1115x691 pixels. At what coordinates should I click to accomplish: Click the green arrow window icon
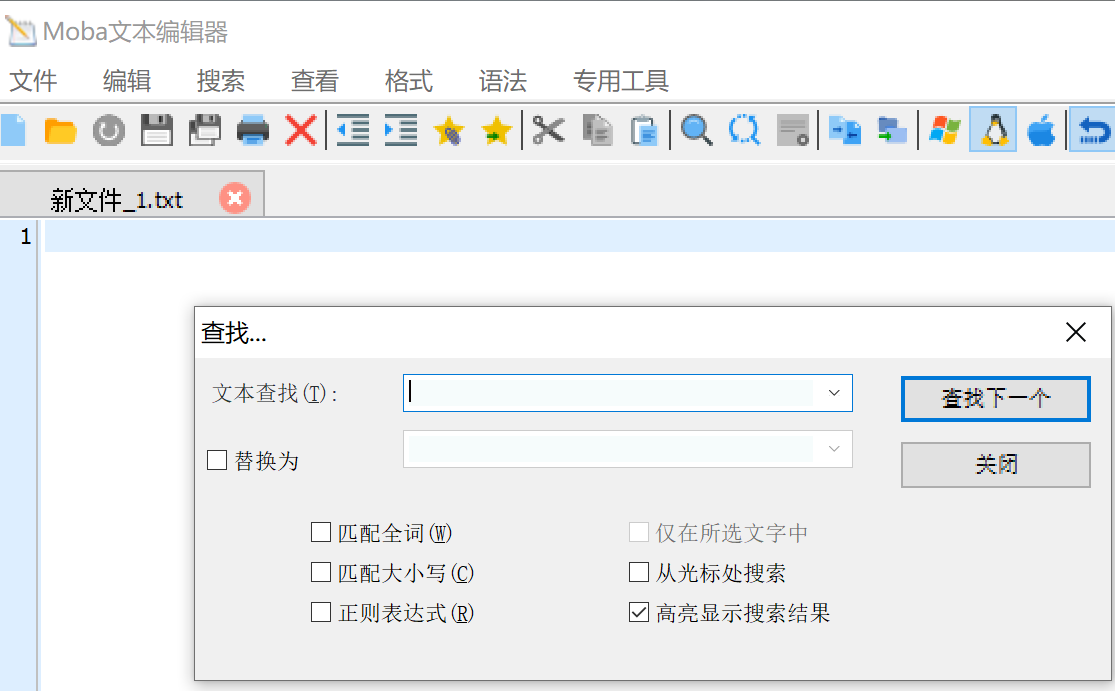click(x=892, y=131)
